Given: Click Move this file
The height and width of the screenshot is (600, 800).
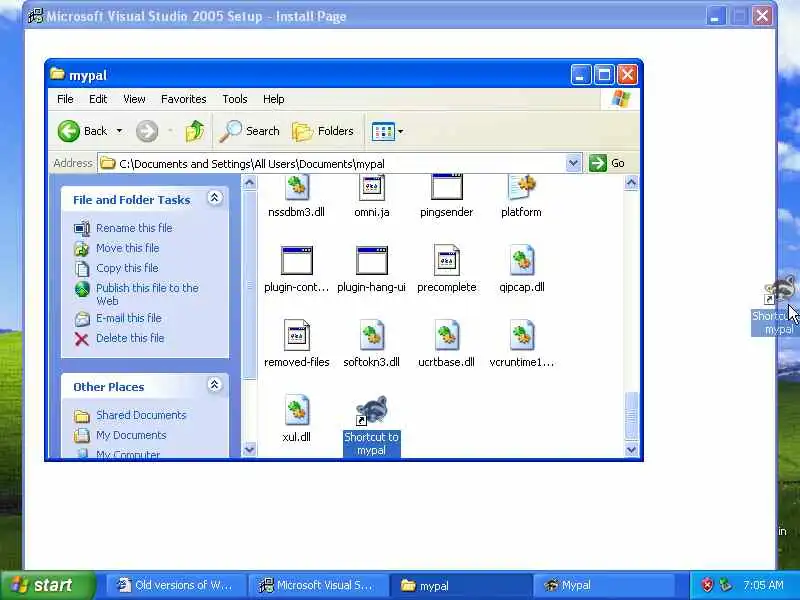Looking at the screenshot, I should pyautogui.click(x=128, y=248).
